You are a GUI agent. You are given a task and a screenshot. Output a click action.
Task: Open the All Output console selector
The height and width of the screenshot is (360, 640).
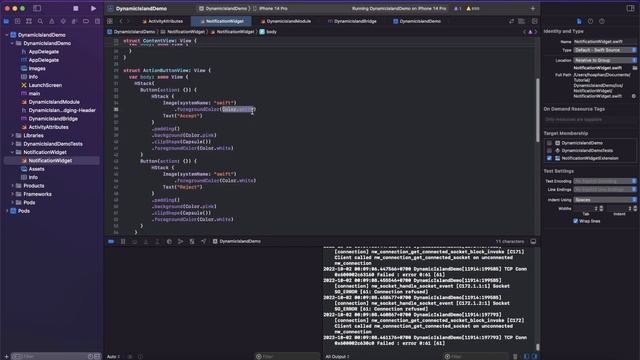click(337, 356)
